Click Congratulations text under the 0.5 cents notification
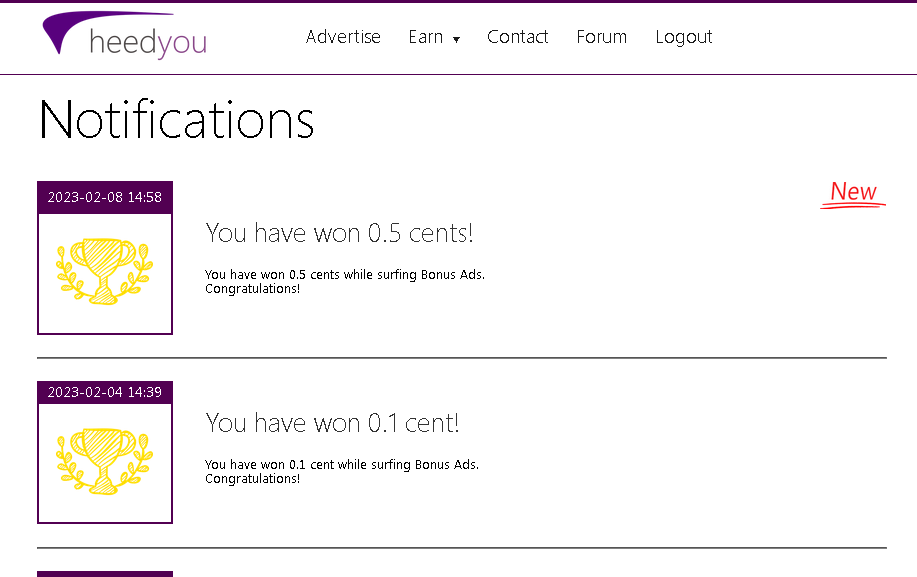Image resolution: width=917 pixels, height=577 pixels. (252, 289)
